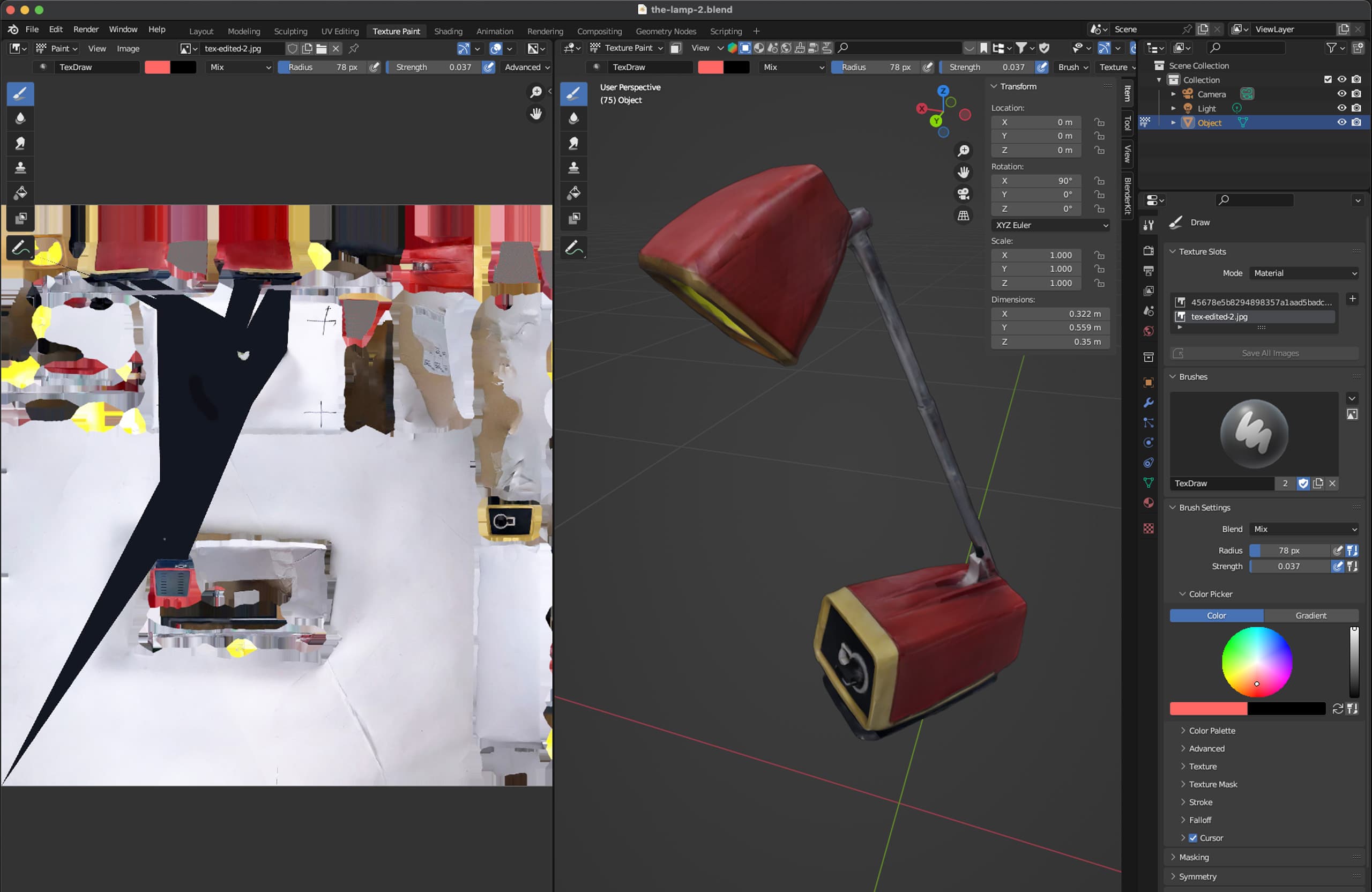Select the Smear tool in 3D viewport
This screenshot has height=892, width=1372.
[x=573, y=143]
